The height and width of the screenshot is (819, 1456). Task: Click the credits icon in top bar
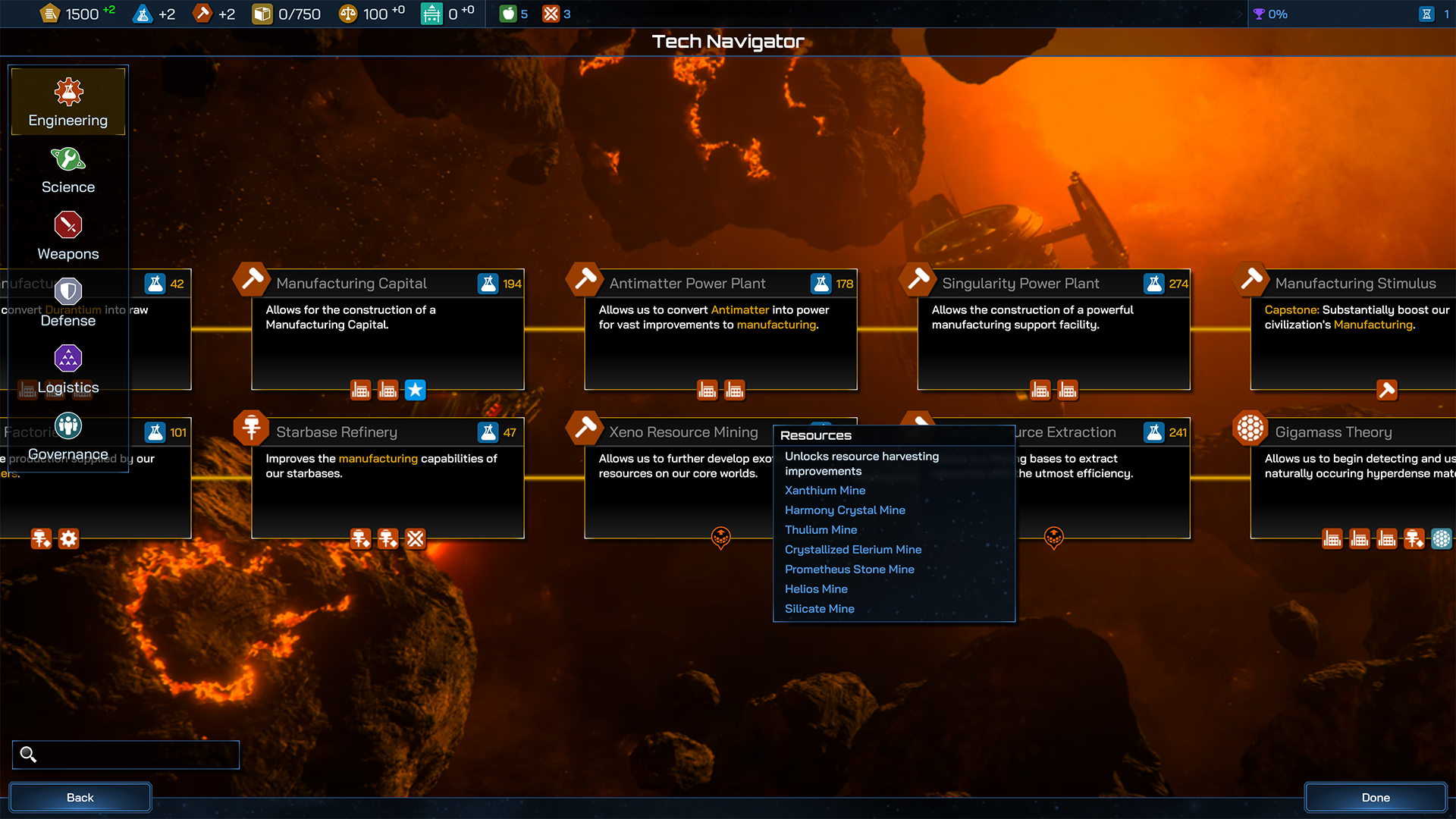coord(49,14)
